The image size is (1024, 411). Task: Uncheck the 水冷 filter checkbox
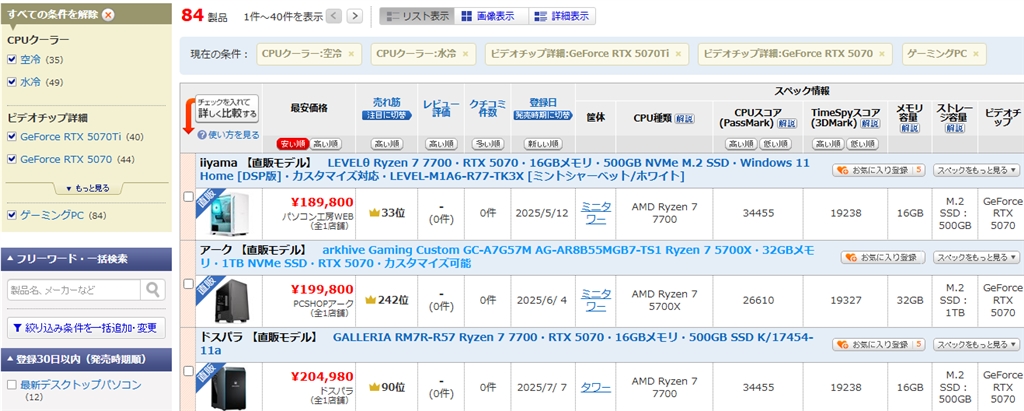coord(10,82)
